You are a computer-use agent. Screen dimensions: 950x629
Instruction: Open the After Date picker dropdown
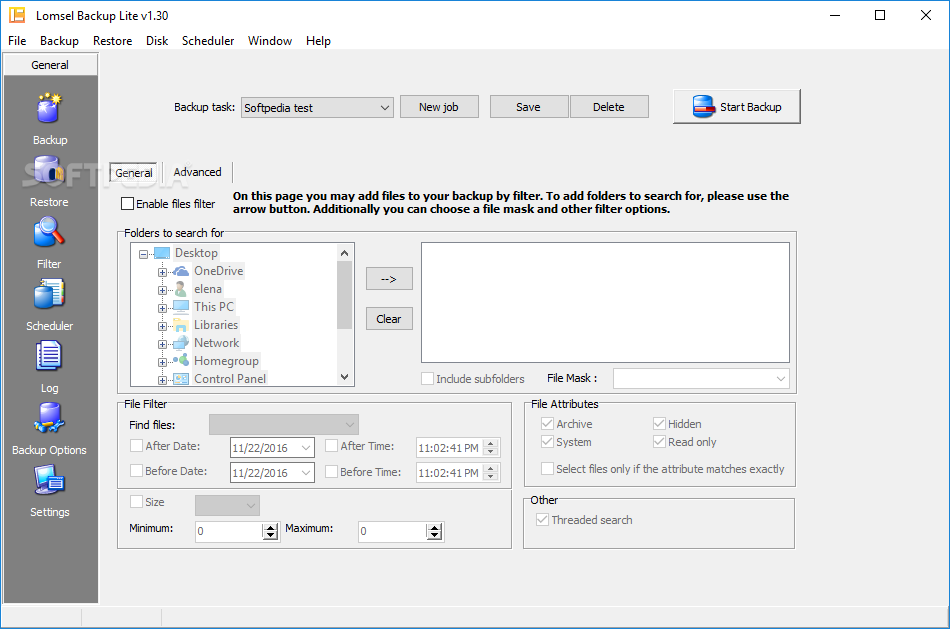(306, 448)
